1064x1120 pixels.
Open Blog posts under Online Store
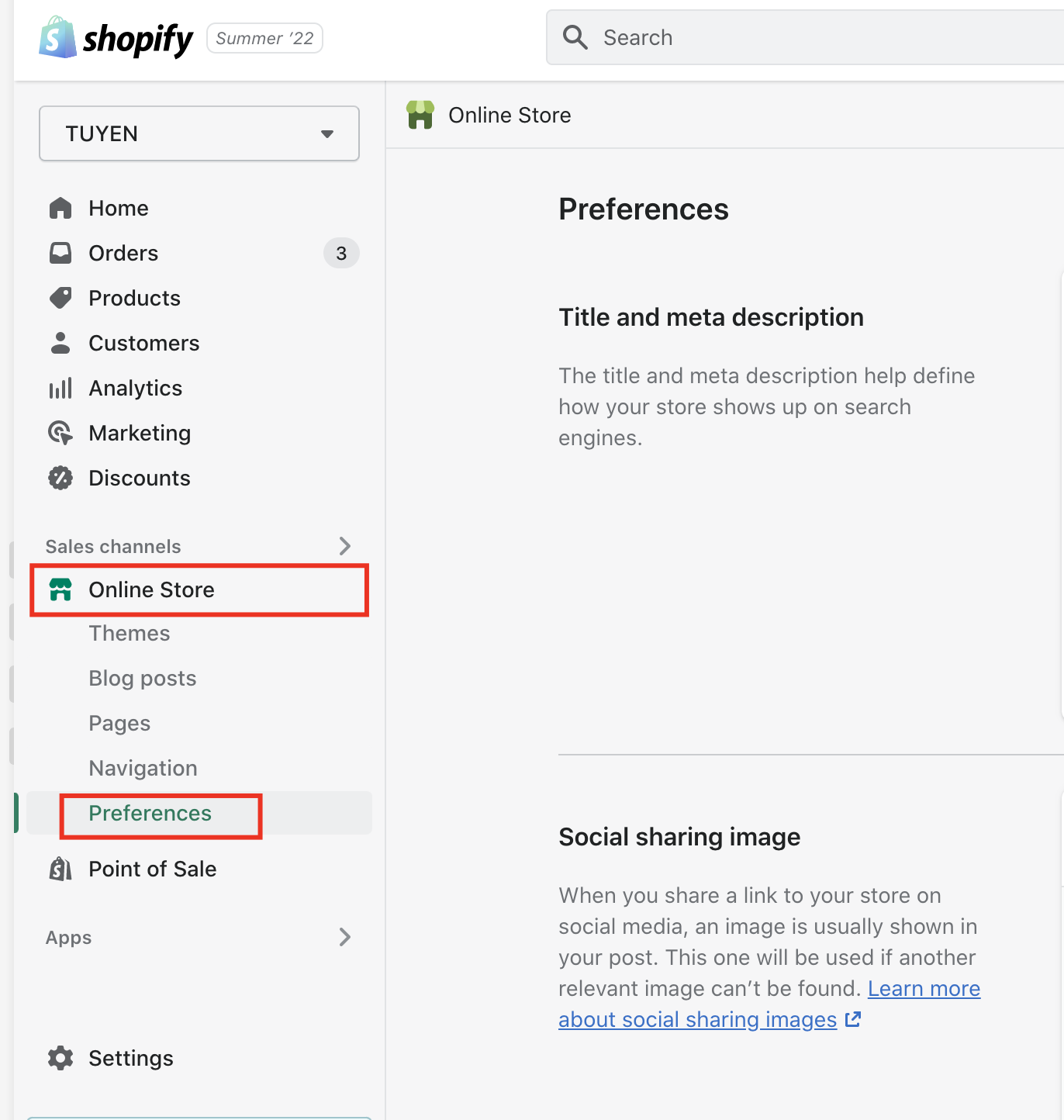[143, 678]
